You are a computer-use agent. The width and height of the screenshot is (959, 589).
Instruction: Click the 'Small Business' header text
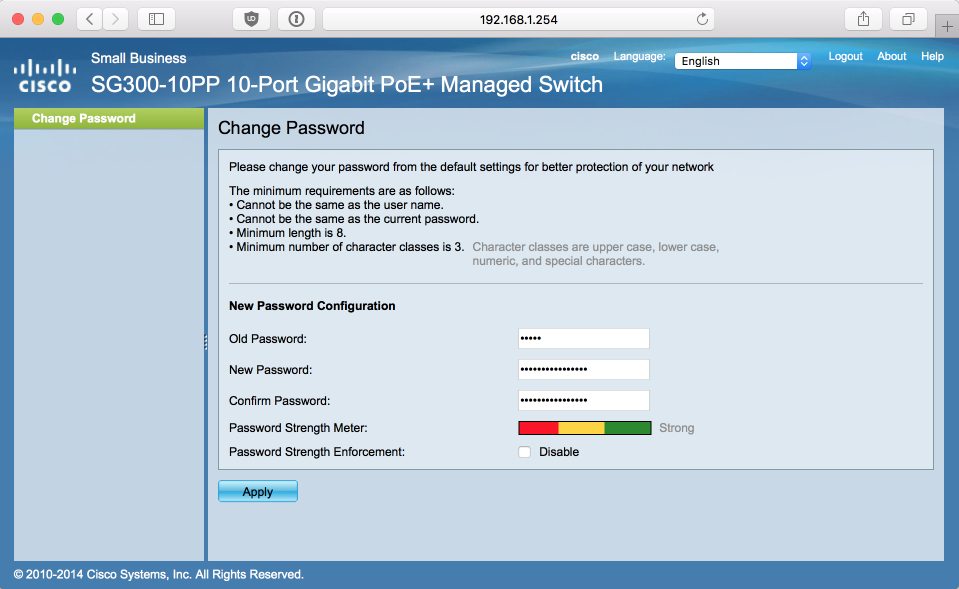pyautogui.click(x=139, y=58)
